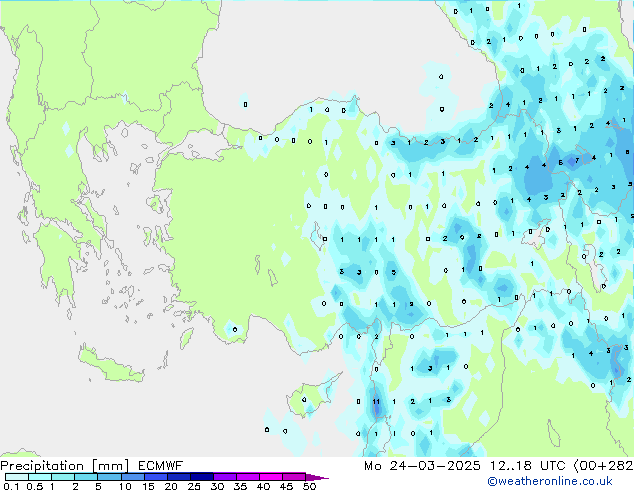
Task: Click the '20' legend scale label
Action: 171,486
